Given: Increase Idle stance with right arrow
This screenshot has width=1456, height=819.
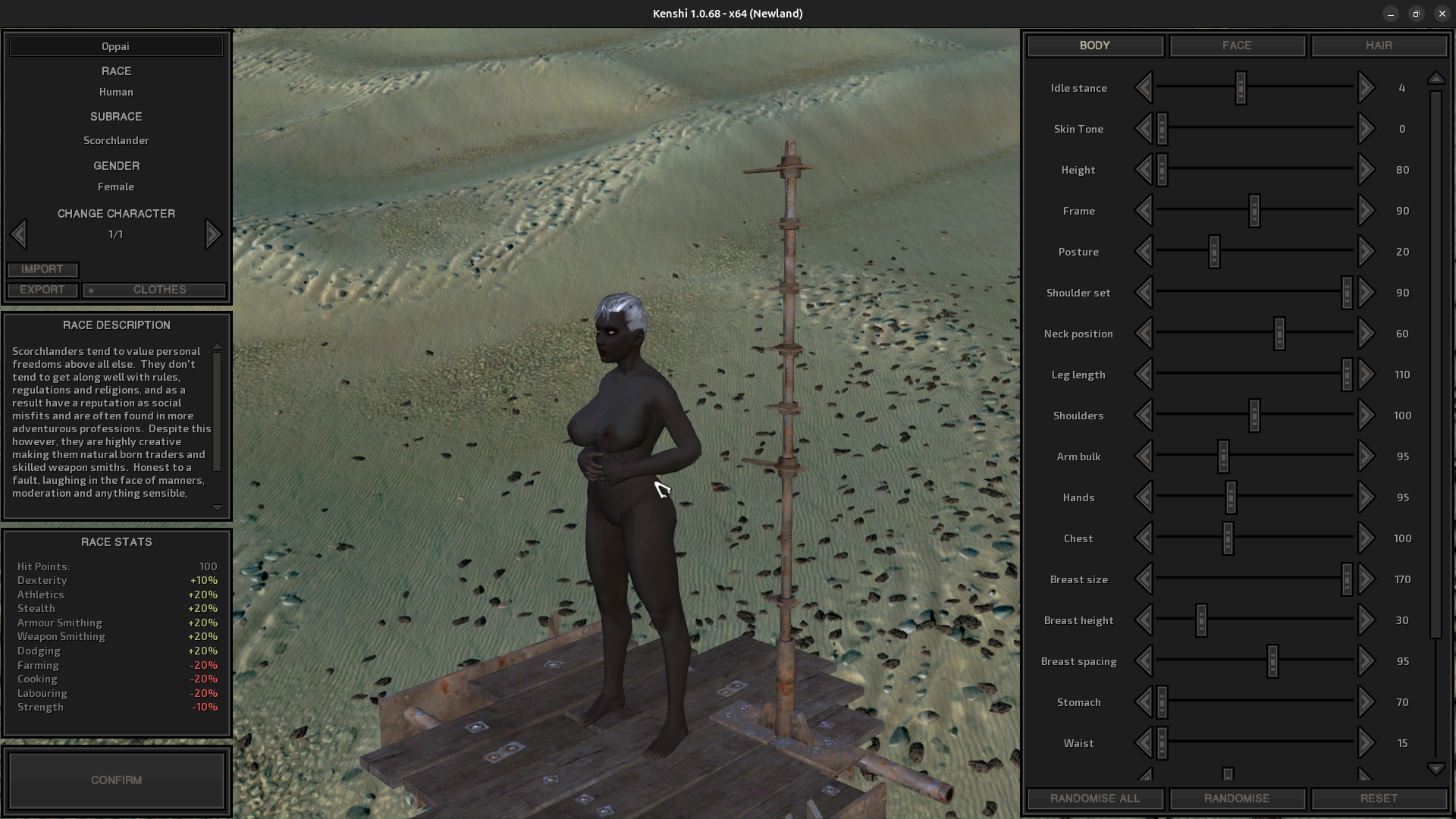Looking at the screenshot, I should click(1366, 88).
